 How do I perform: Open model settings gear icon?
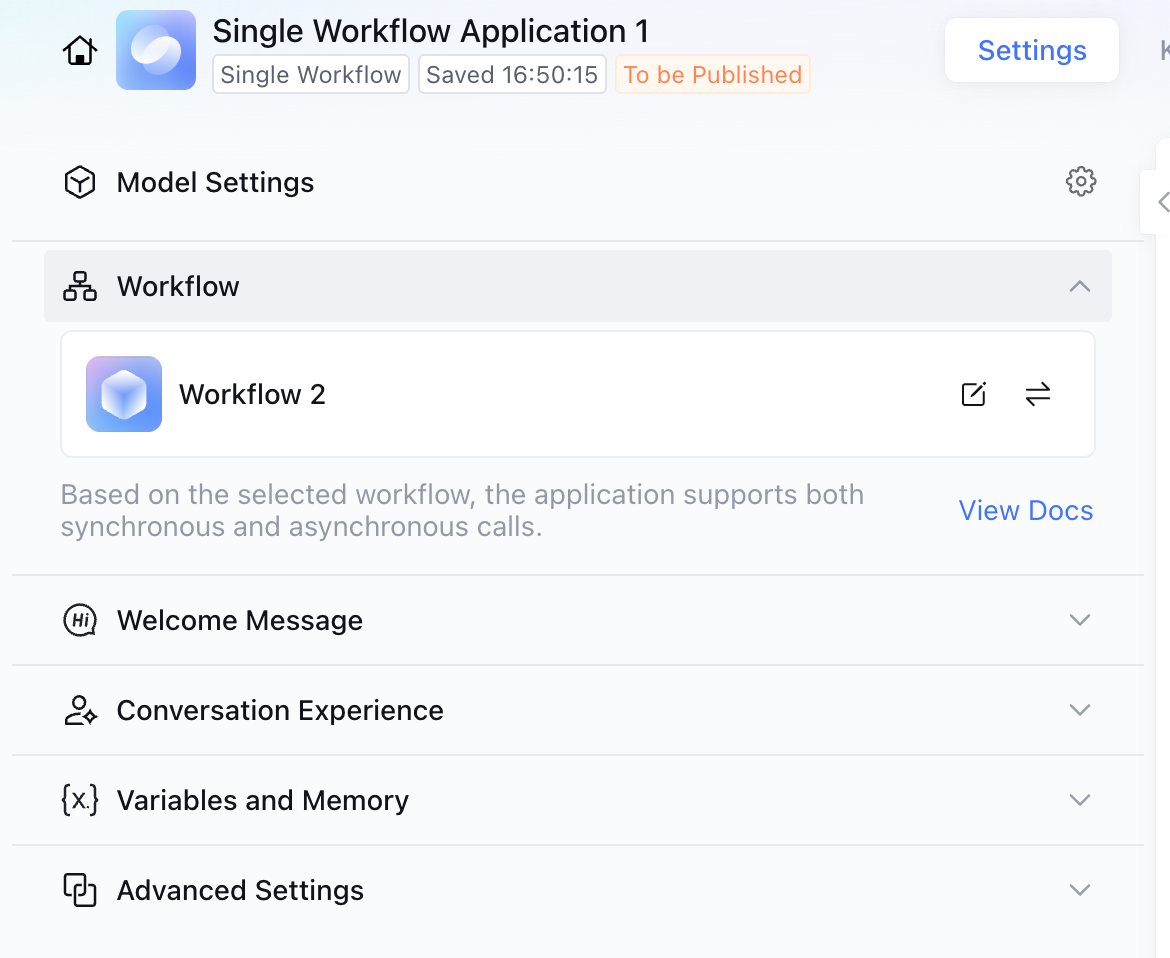tap(1081, 182)
